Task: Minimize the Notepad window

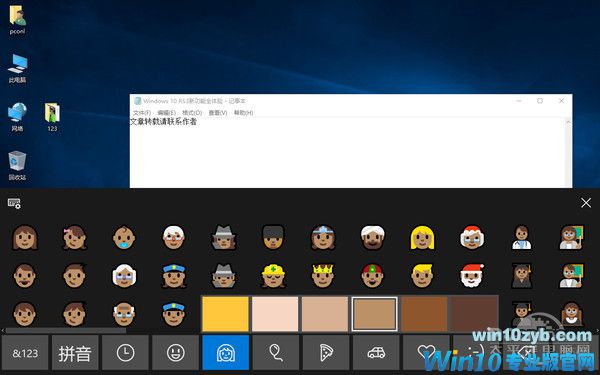Action: pos(519,101)
